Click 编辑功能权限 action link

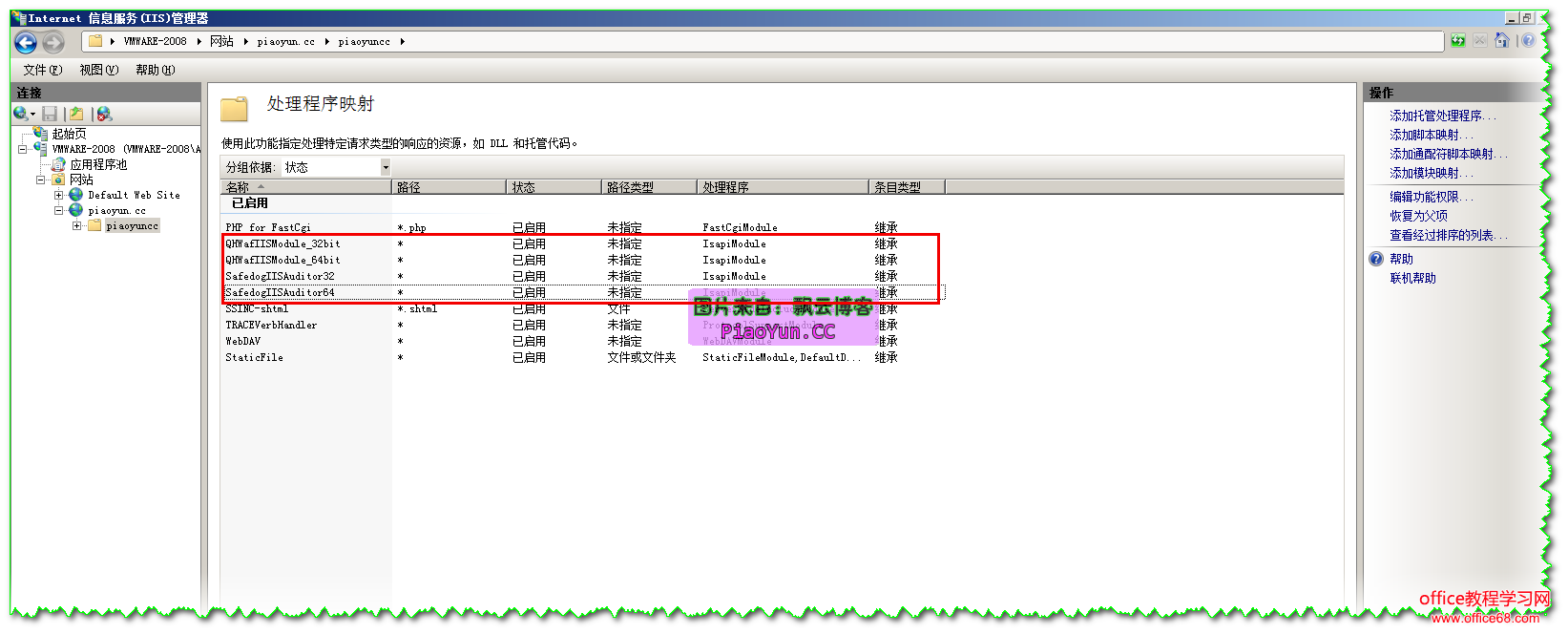[x=1432, y=197]
